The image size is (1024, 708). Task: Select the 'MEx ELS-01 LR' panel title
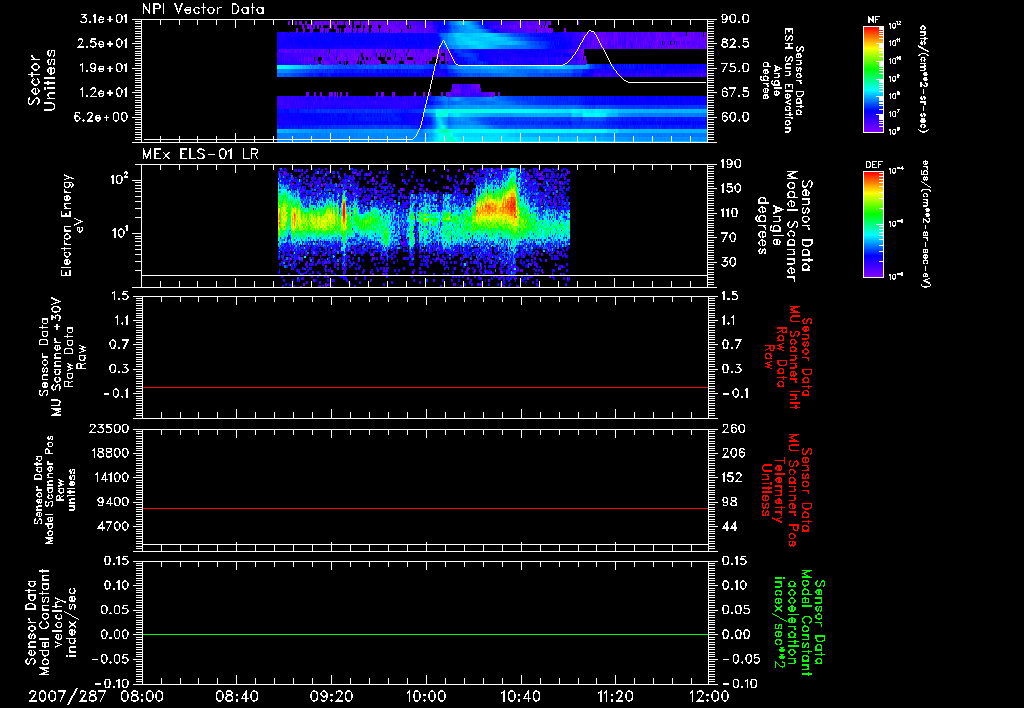200,154
